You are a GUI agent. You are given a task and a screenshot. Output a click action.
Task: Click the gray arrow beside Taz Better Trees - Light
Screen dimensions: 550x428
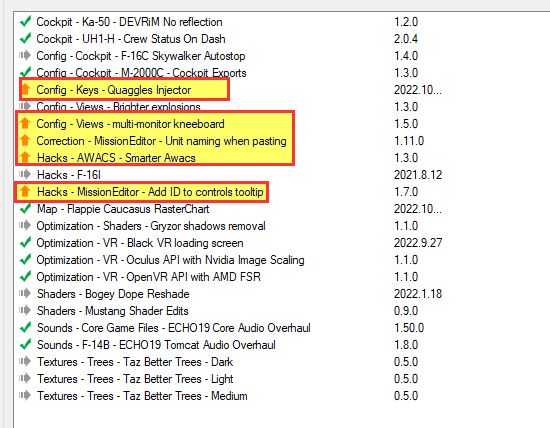(x=25, y=378)
